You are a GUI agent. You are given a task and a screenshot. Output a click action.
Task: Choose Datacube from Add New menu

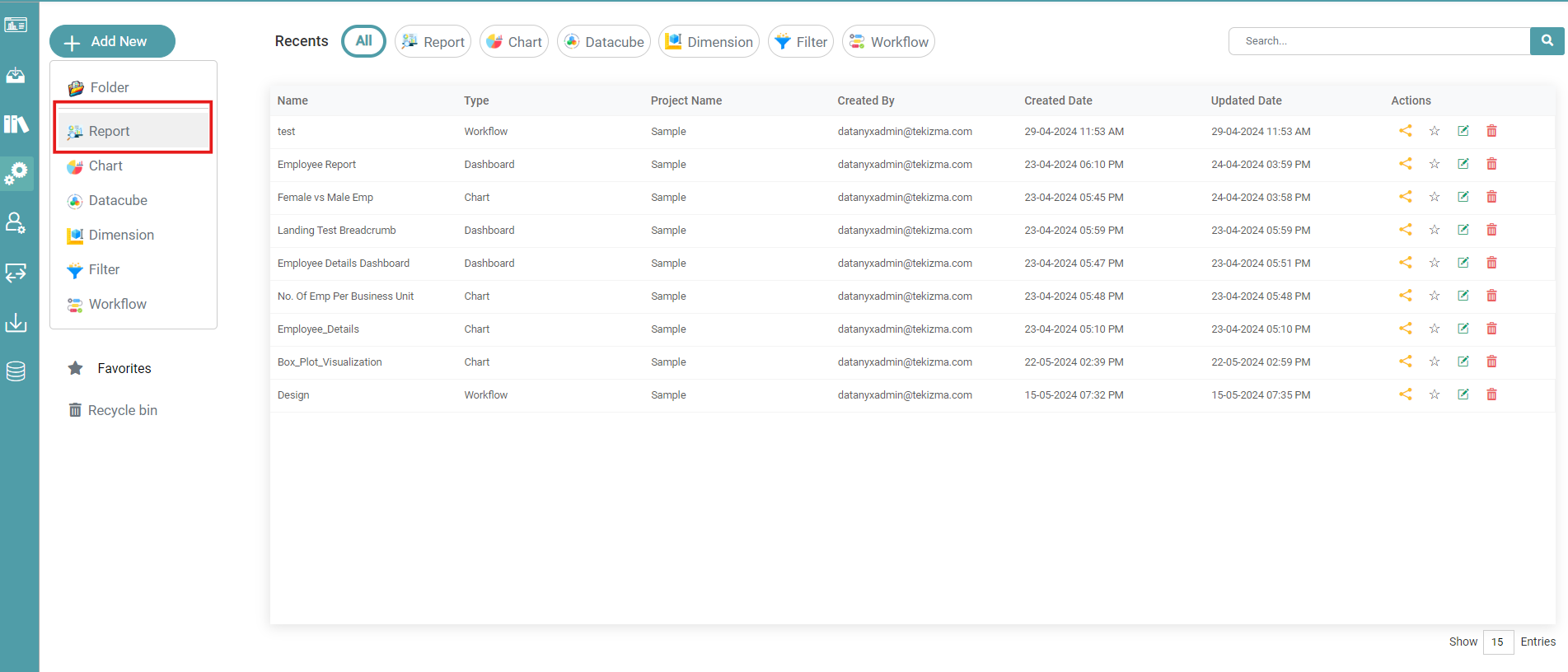(118, 200)
